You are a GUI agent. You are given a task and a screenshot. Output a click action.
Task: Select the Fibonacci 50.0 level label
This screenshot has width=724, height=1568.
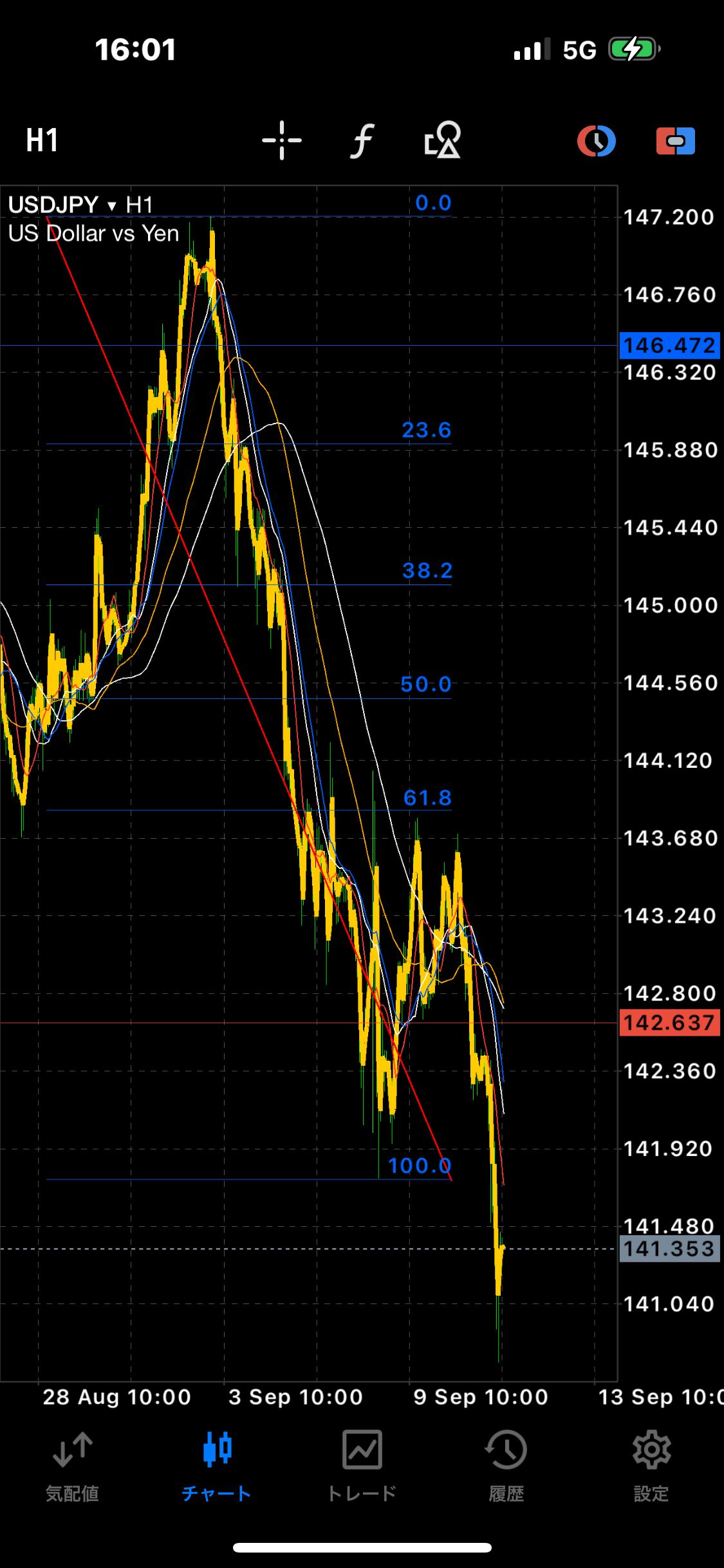pos(426,684)
